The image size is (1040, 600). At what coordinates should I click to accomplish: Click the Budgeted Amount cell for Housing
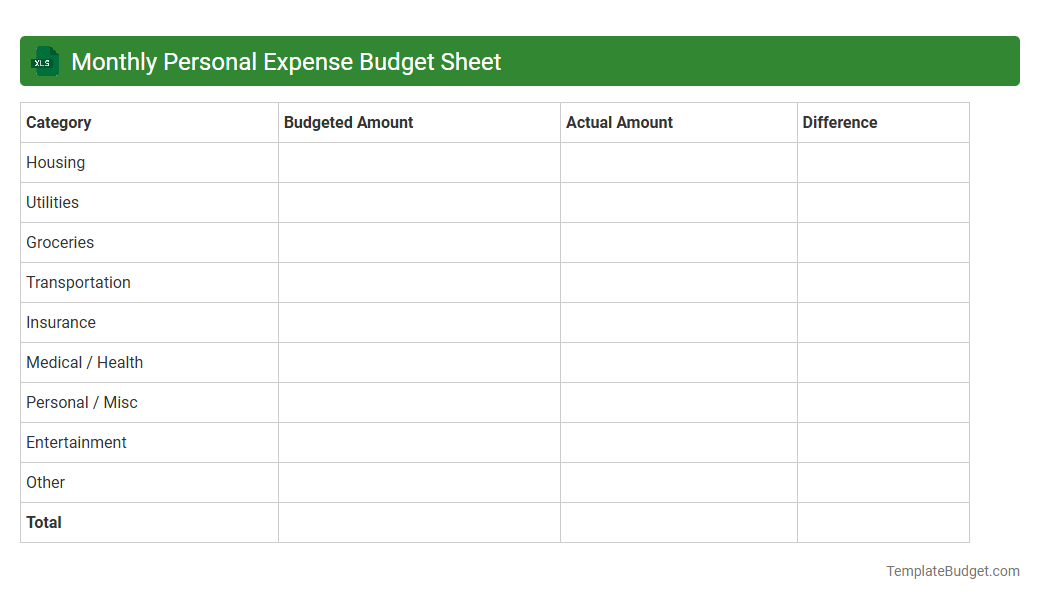click(419, 162)
